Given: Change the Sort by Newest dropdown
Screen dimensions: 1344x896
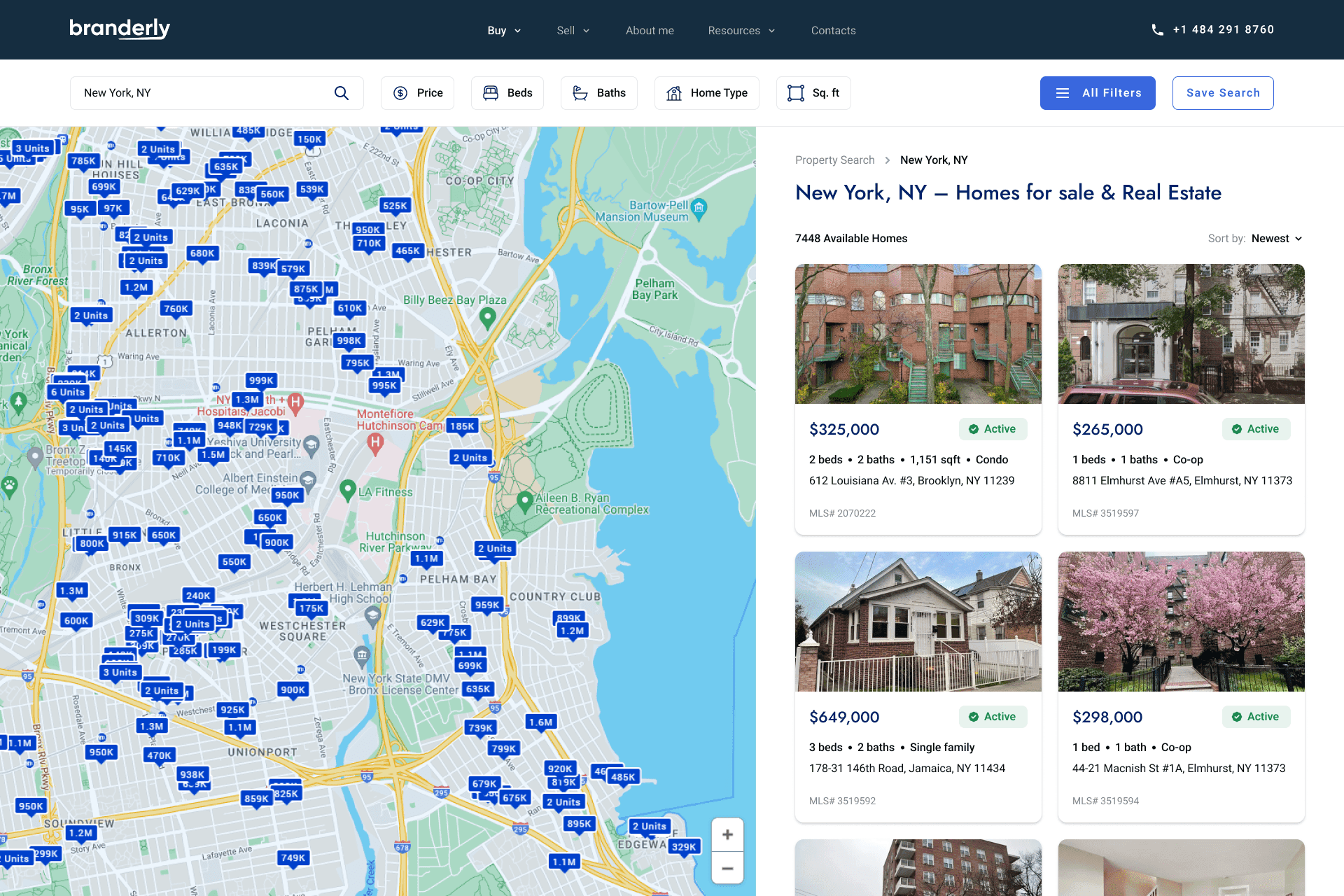Looking at the screenshot, I should tap(1277, 239).
